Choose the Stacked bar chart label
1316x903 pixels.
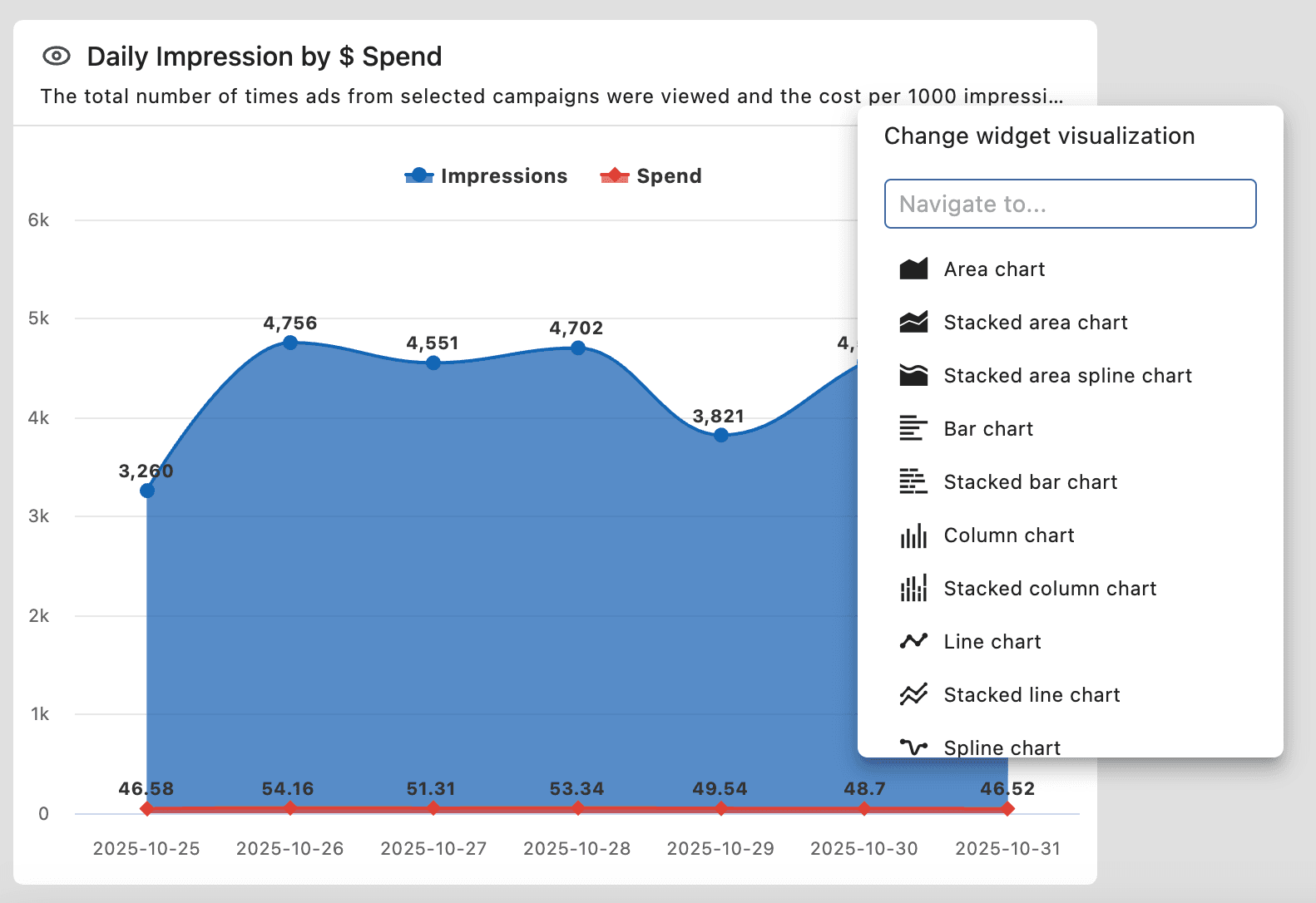pyautogui.click(x=1030, y=482)
